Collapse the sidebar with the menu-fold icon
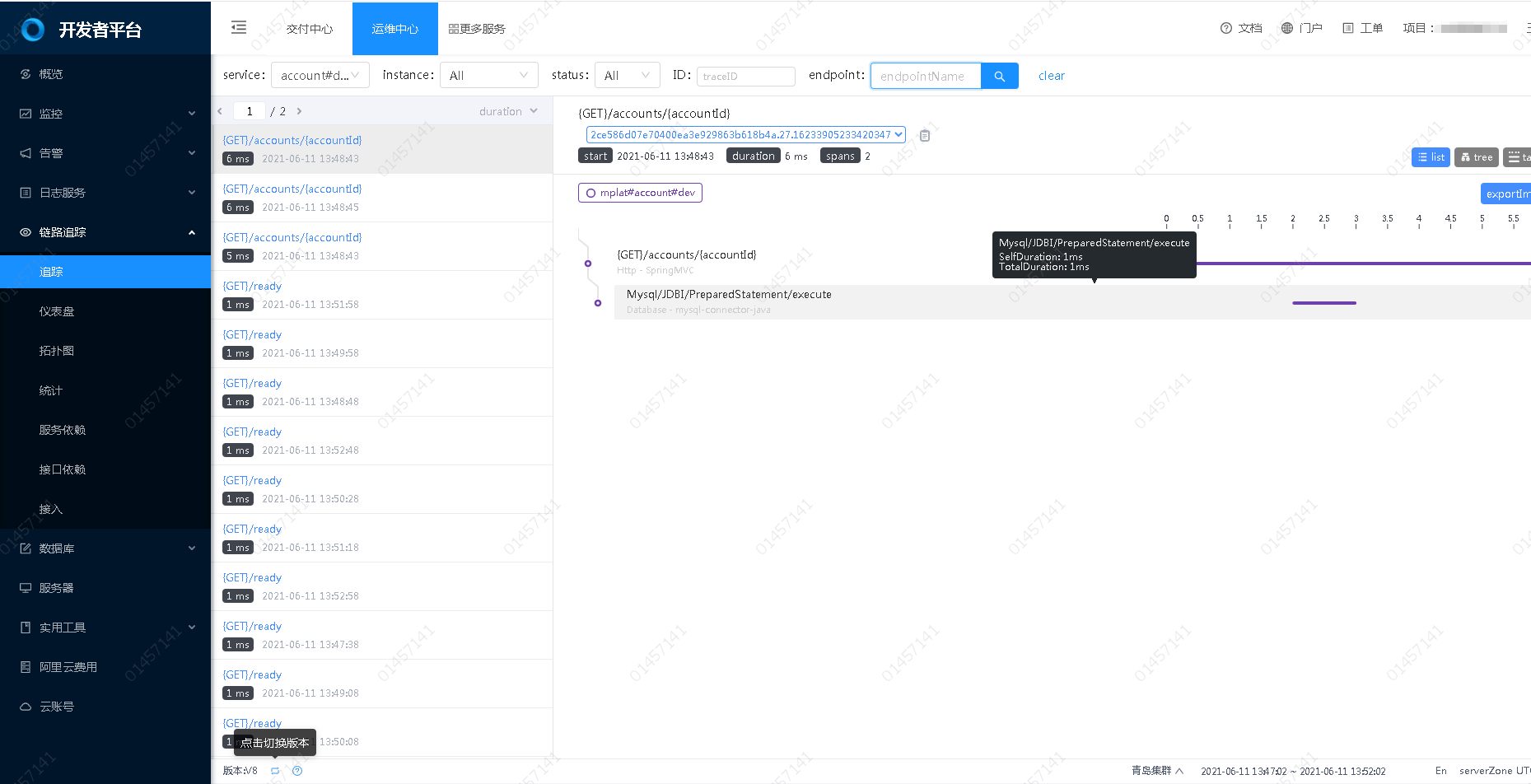Viewport: 1531px width, 784px height. (x=239, y=28)
